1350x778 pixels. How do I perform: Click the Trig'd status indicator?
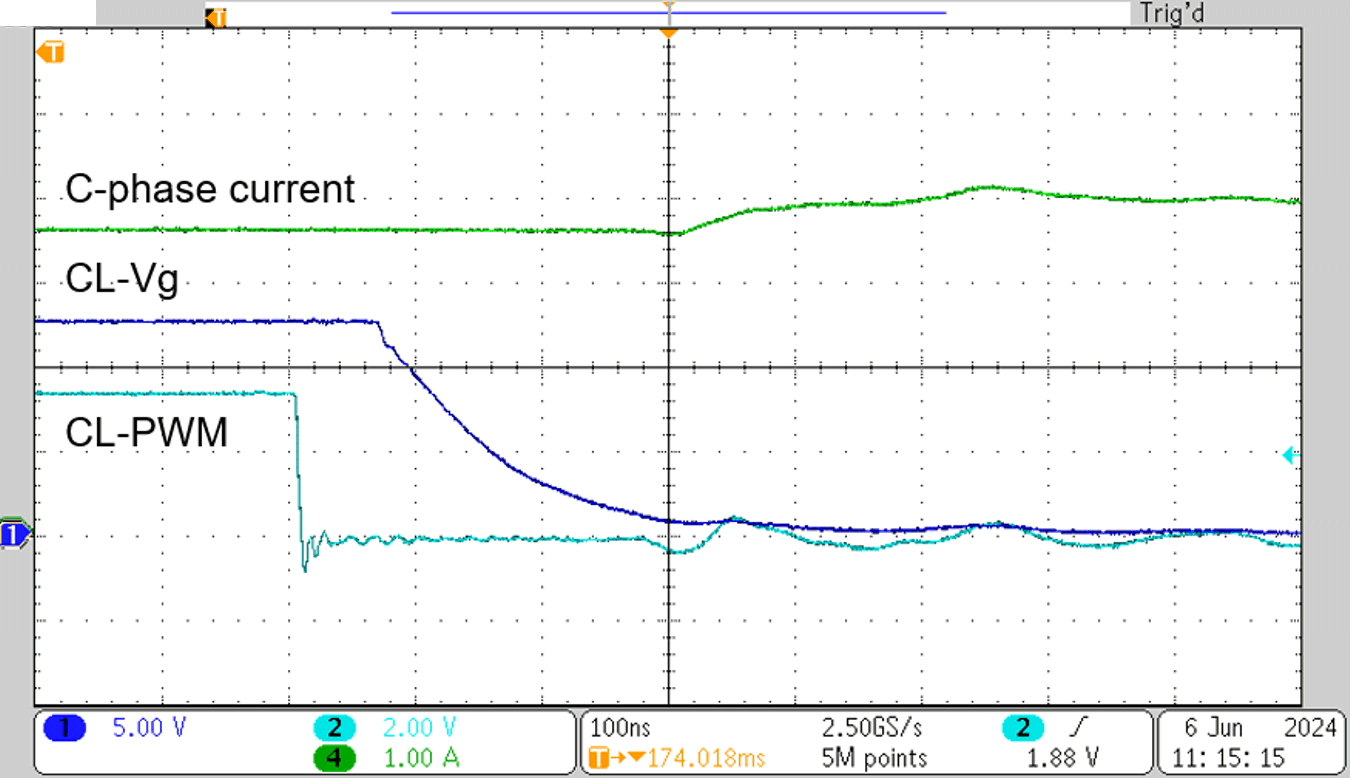[x=1172, y=14]
